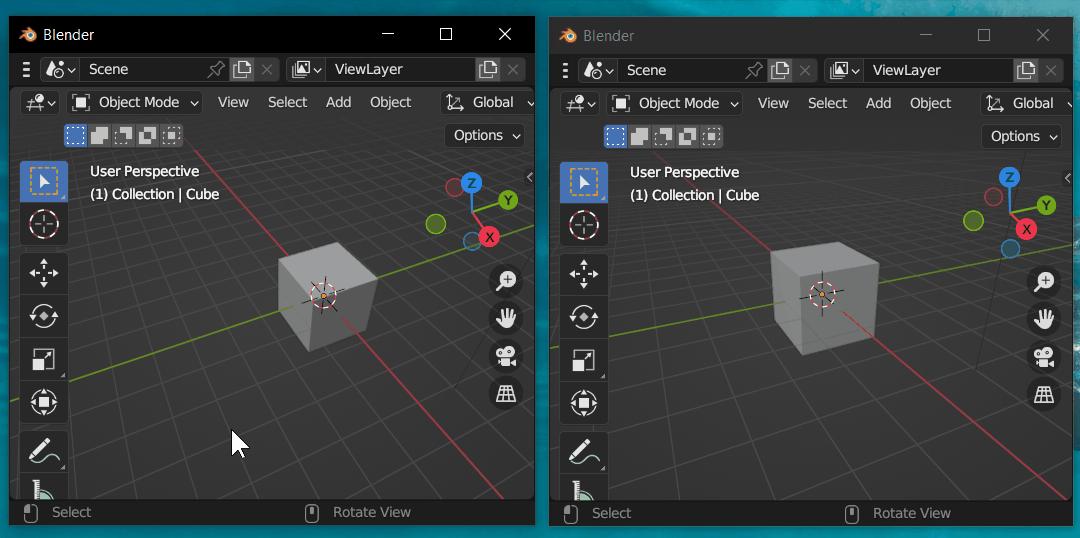This screenshot has width=1080, height=538.
Task: Open editor type dropdown in left window
Action: pyautogui.click(x=39, y=103)
